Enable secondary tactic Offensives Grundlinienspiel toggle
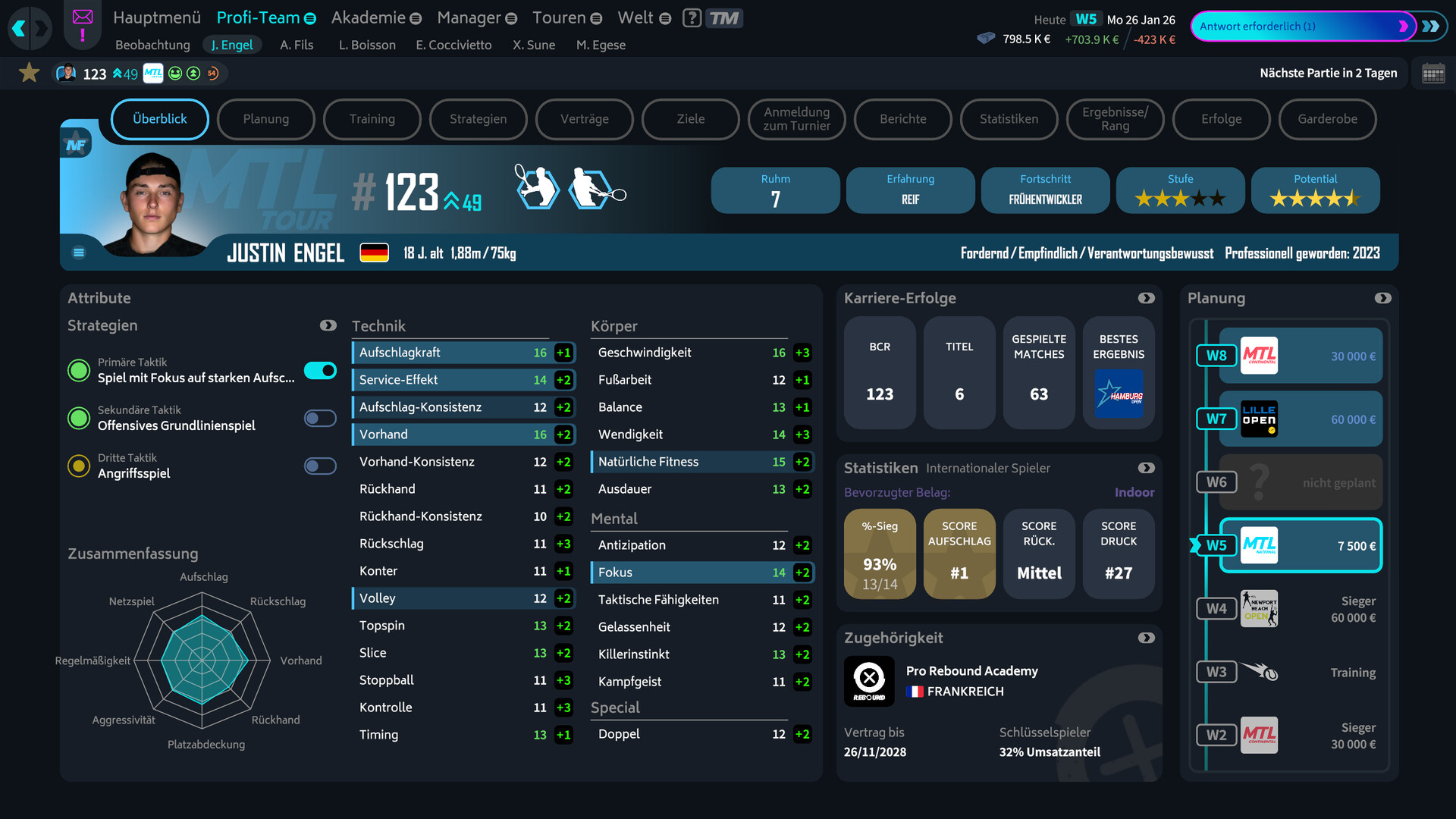This screenshot has height=819, width=1456. pyautogui.click(x=320, y=418)
